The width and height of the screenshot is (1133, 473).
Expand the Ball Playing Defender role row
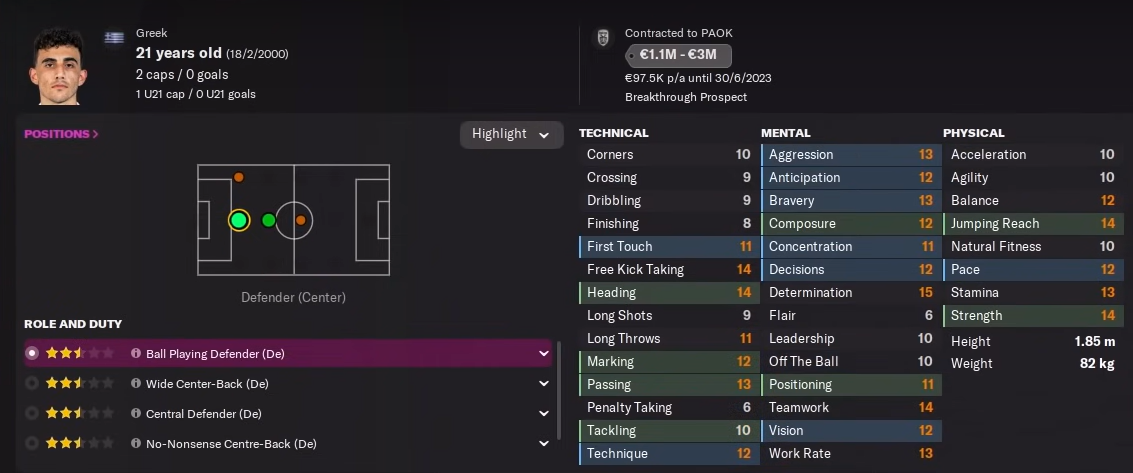(x=543, y=354)
